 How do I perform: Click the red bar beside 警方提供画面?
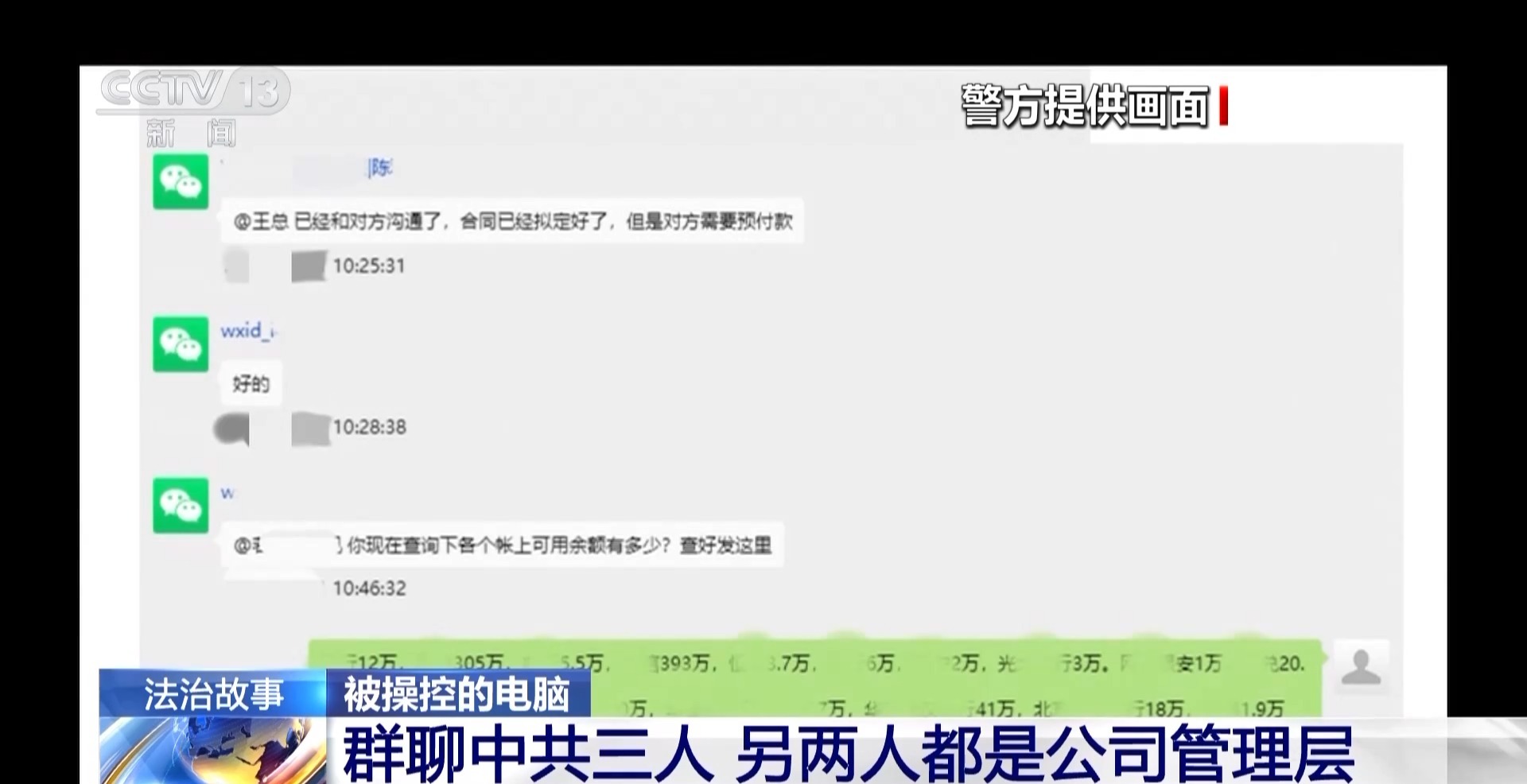click(1223, 107)
